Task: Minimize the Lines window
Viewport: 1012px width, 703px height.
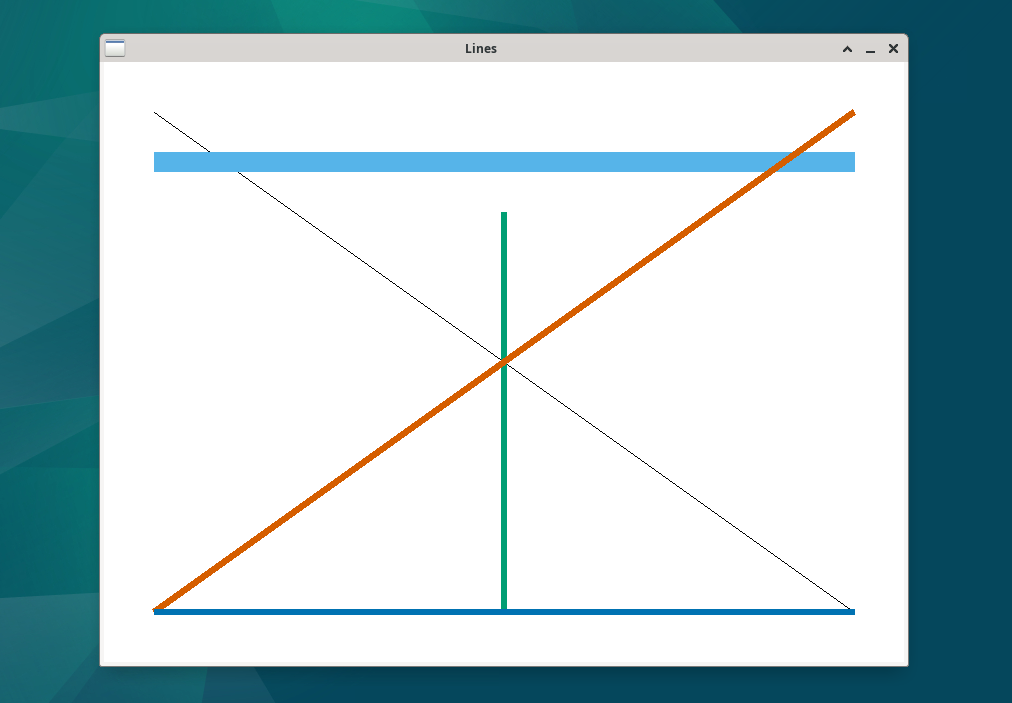Action: 870,48
